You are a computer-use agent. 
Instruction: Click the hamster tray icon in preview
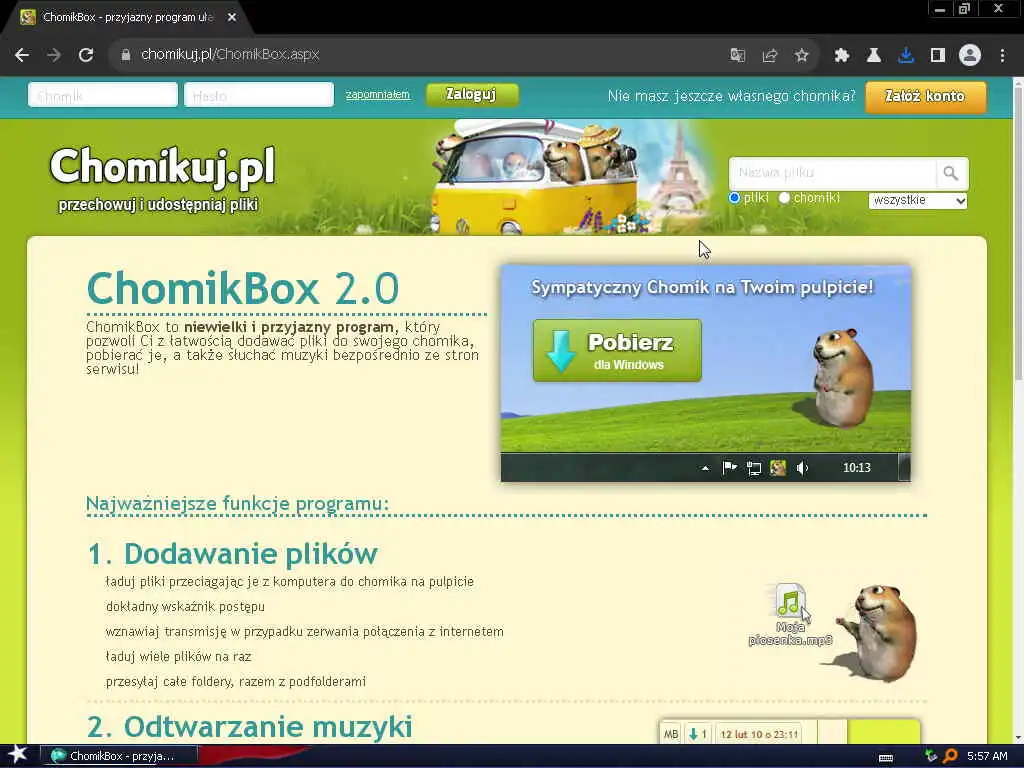point(778,468)
